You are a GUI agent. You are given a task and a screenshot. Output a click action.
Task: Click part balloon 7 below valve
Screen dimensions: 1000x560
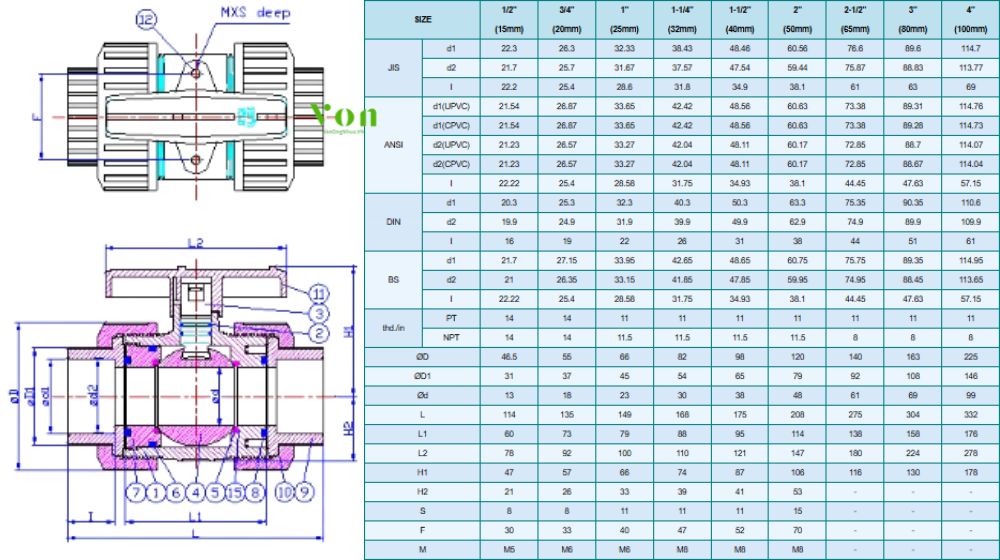(135, 492)
